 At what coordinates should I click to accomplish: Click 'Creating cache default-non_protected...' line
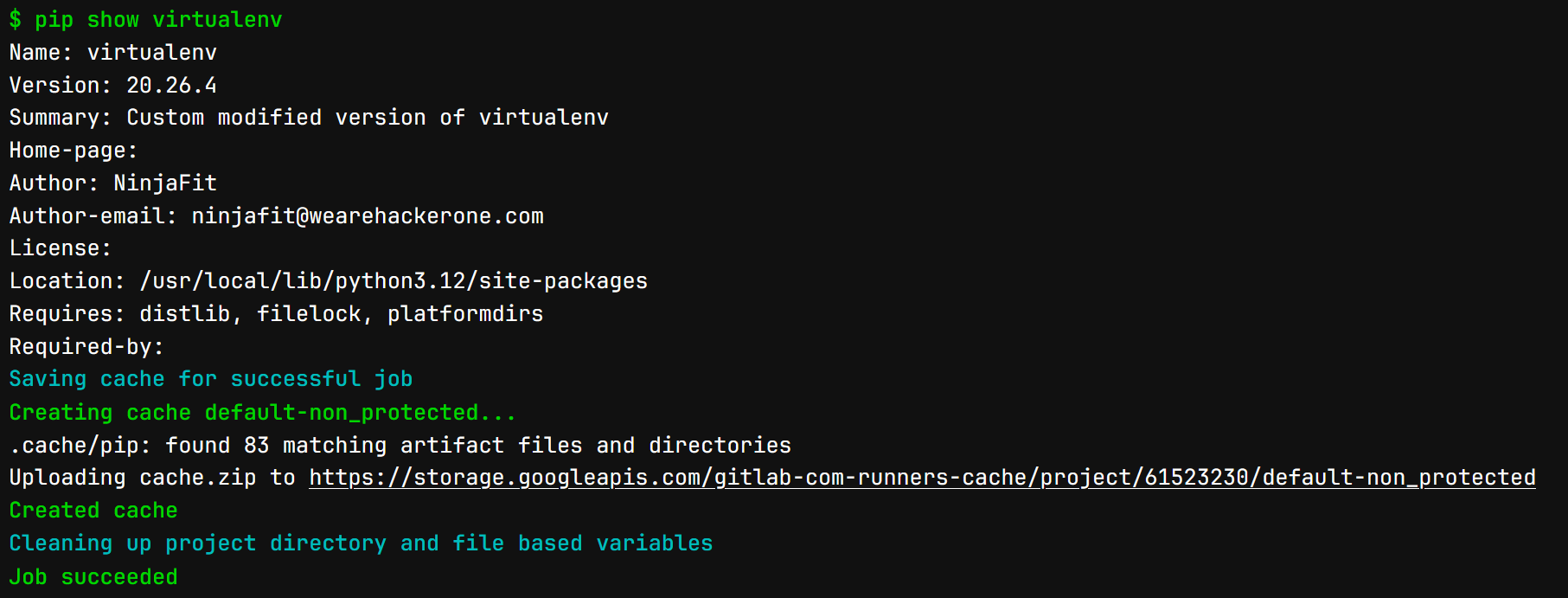click(x=263, y=413)
